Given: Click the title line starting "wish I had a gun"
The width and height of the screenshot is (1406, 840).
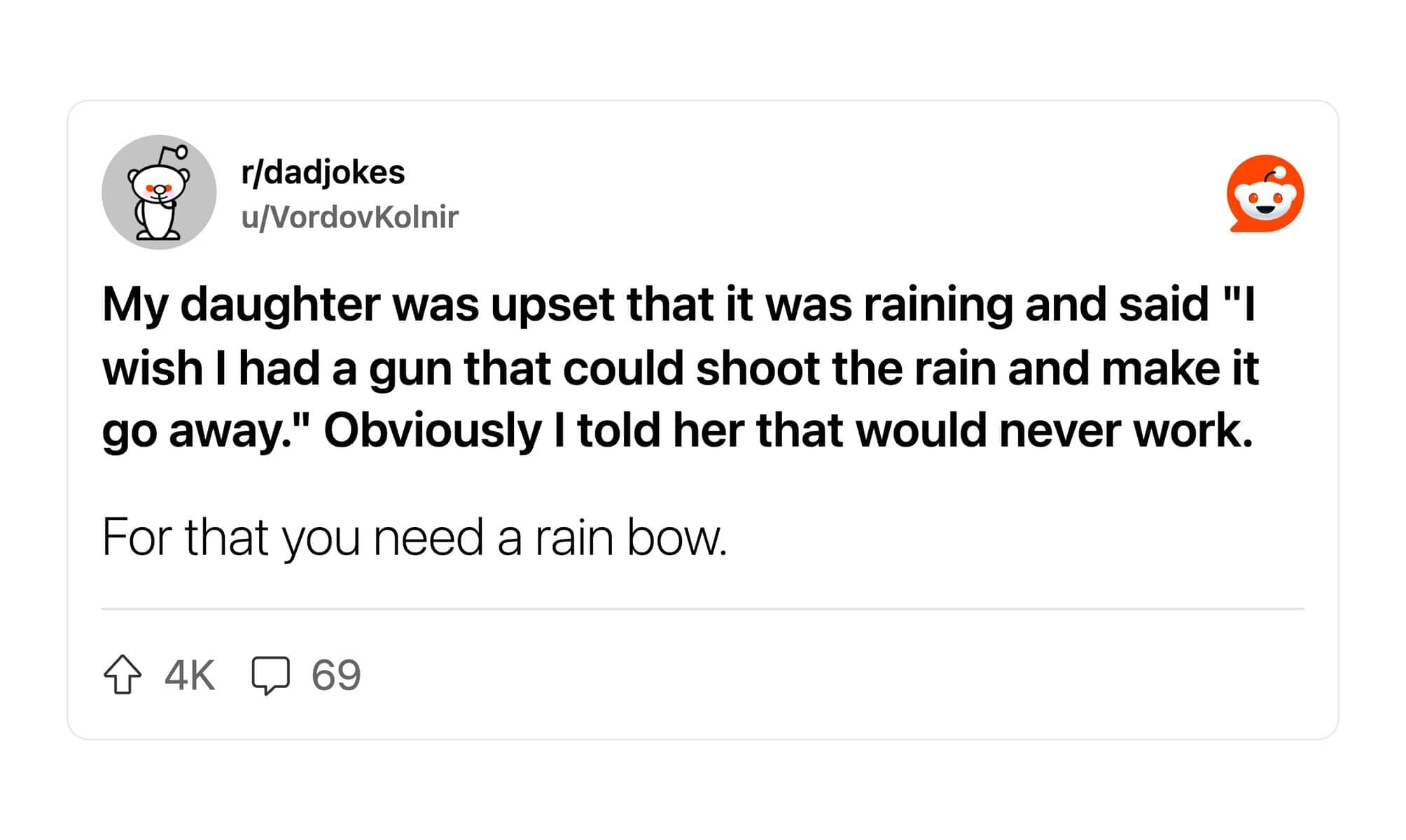Looking at the screenshot, I should click(x=680, y=368).
